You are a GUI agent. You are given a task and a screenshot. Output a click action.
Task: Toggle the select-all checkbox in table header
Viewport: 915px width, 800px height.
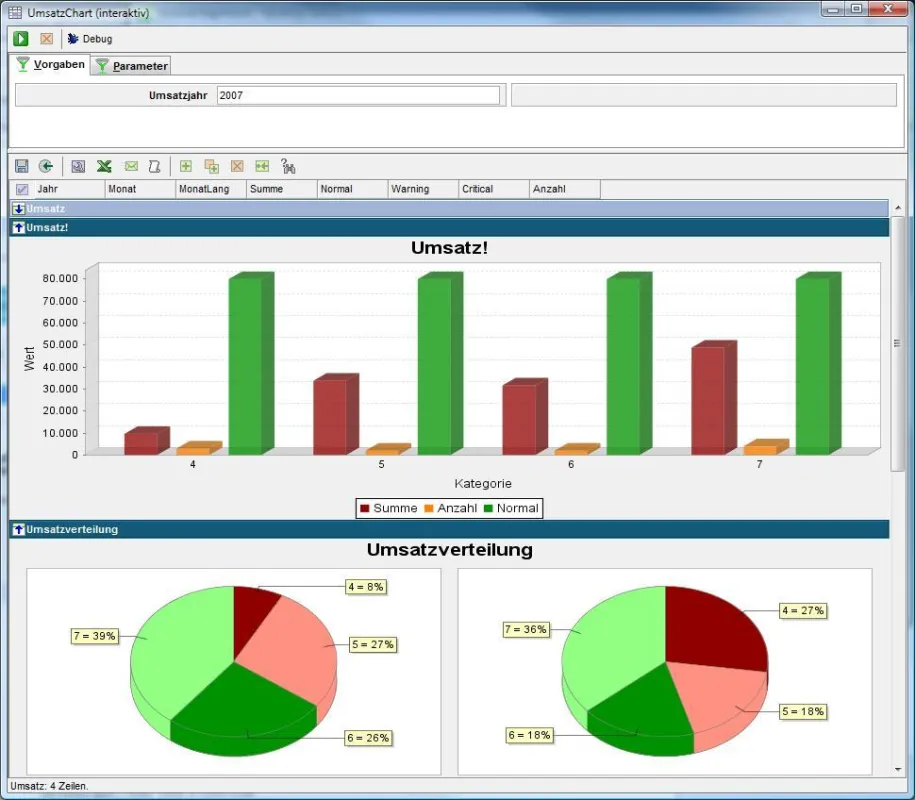pyautogui.click(x=22, y=189)
